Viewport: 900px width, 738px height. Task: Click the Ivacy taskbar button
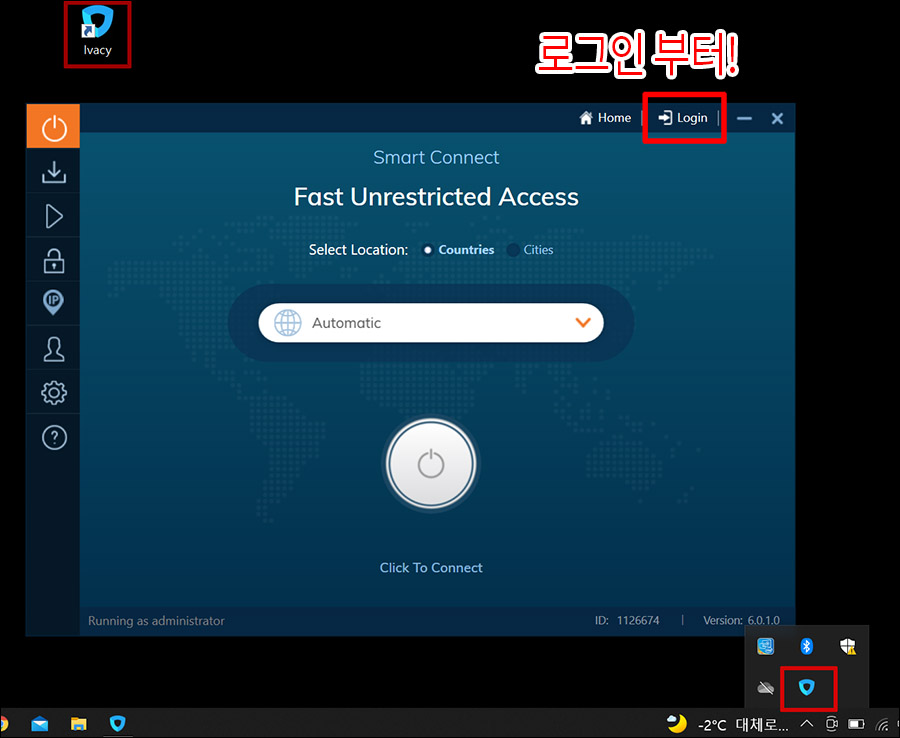pos(118,724)
